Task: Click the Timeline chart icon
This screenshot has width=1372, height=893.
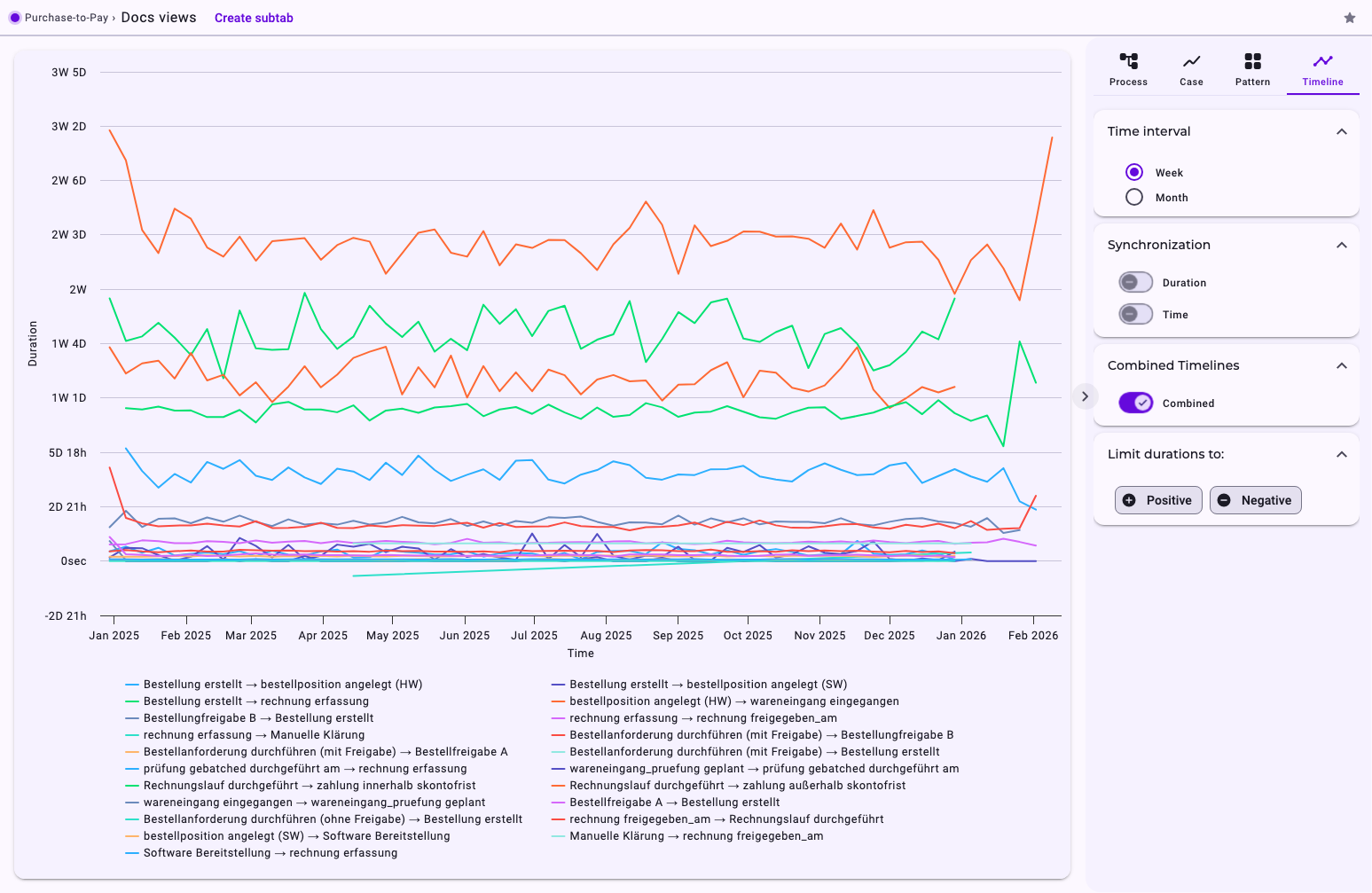Action: tap(1322, 61)
